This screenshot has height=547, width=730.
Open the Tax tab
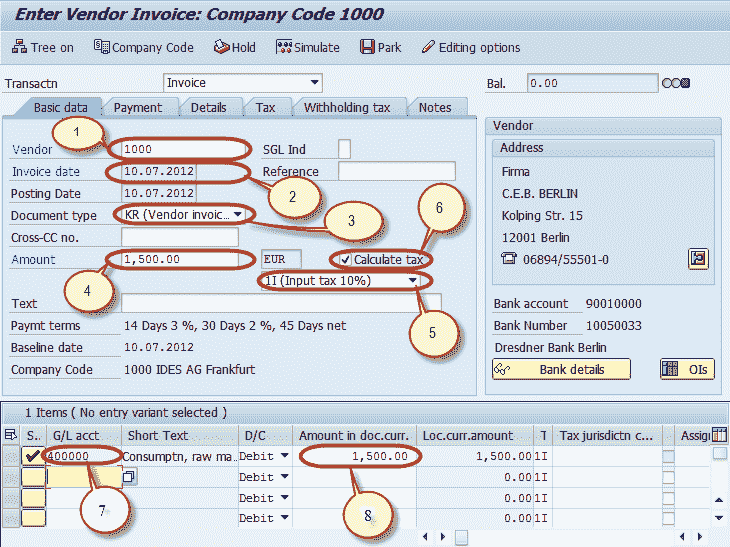pos(265,108)
